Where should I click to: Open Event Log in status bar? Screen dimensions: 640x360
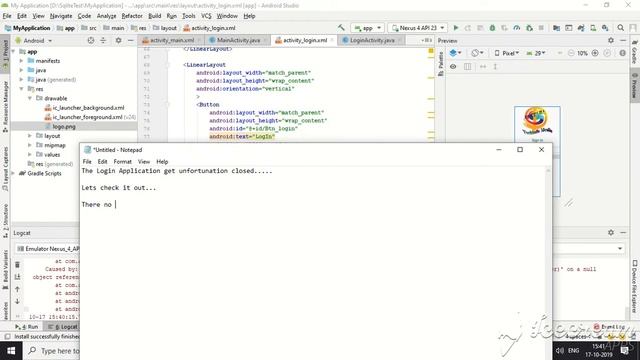609,327
